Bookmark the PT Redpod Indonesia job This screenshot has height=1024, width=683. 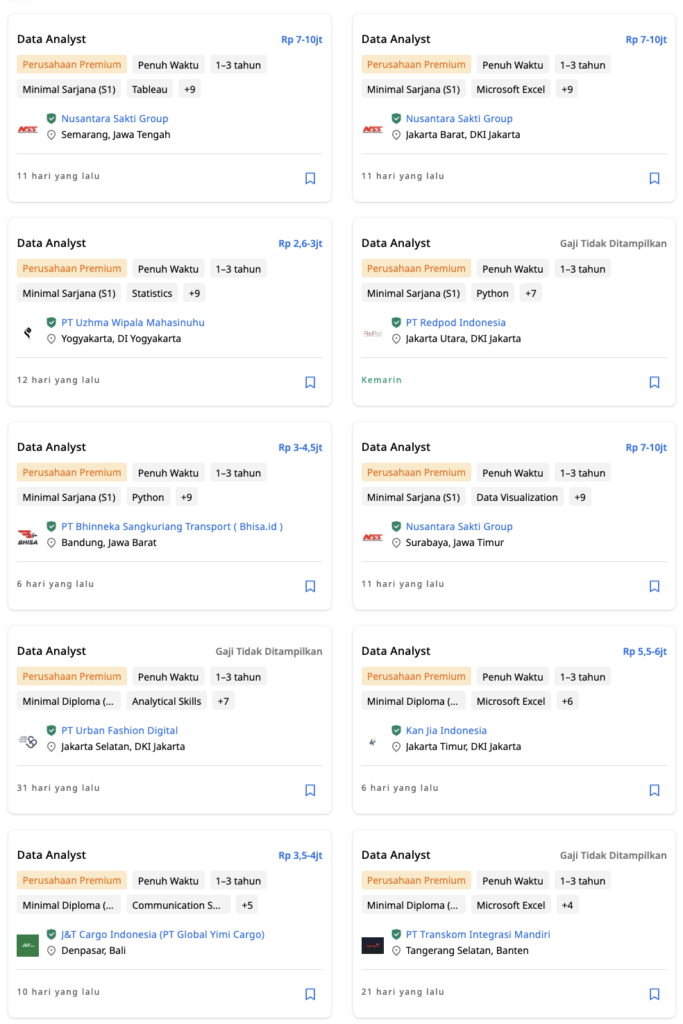point(654,382)
